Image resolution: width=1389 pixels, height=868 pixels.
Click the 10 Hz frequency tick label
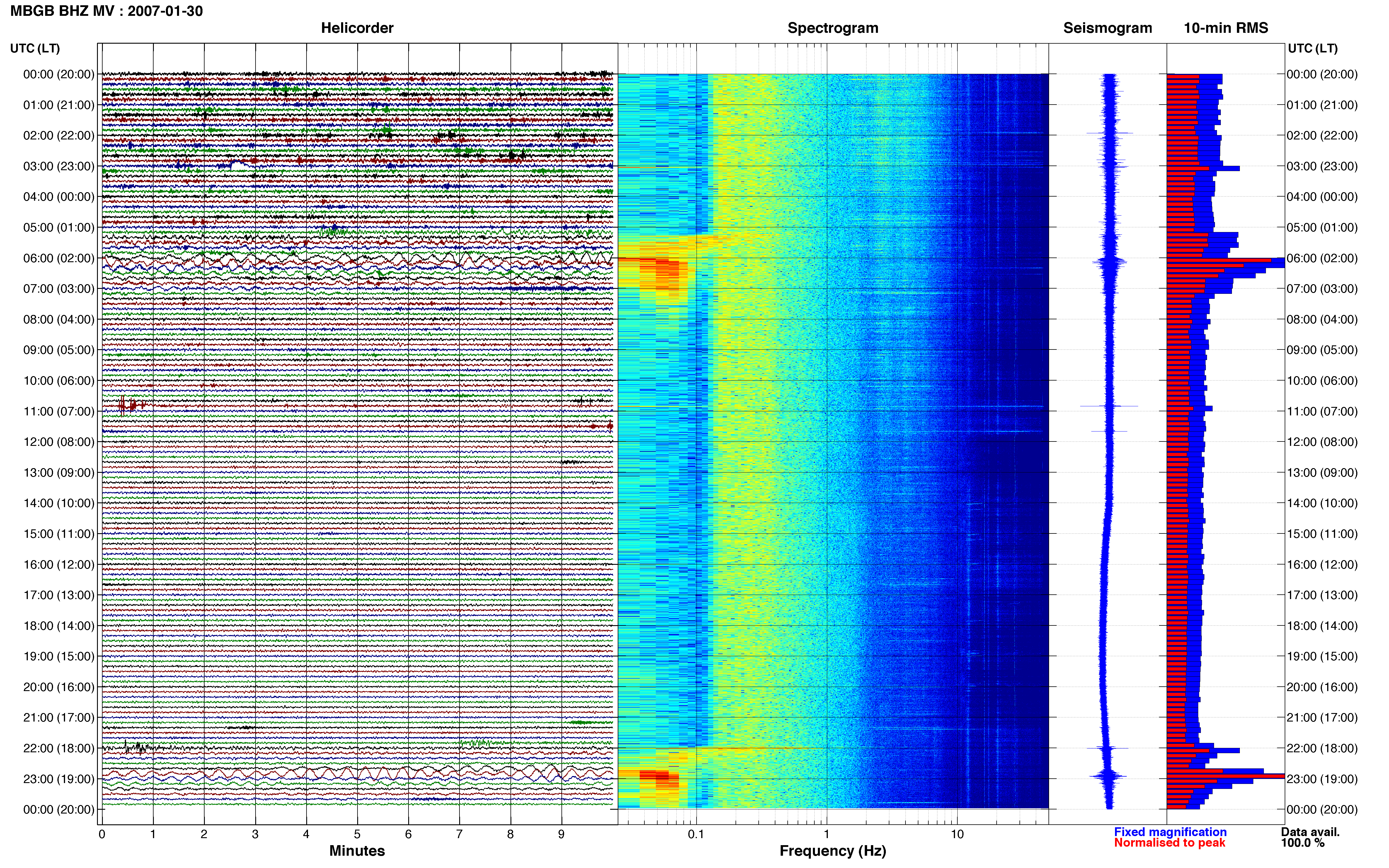click(957, 834)
